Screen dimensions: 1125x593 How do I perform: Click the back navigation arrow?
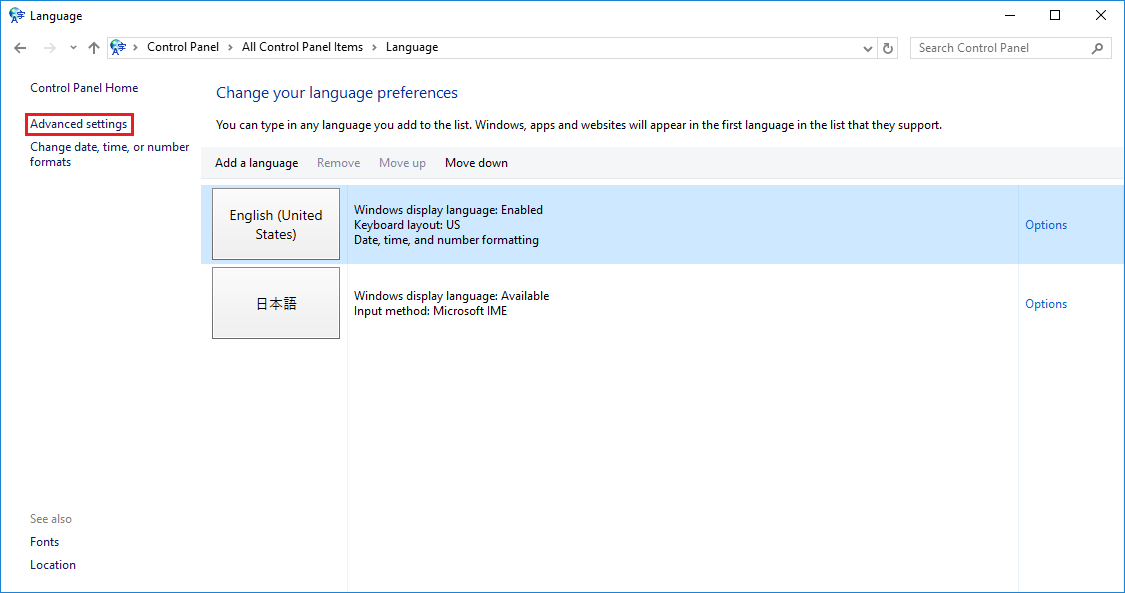(20, 48)
